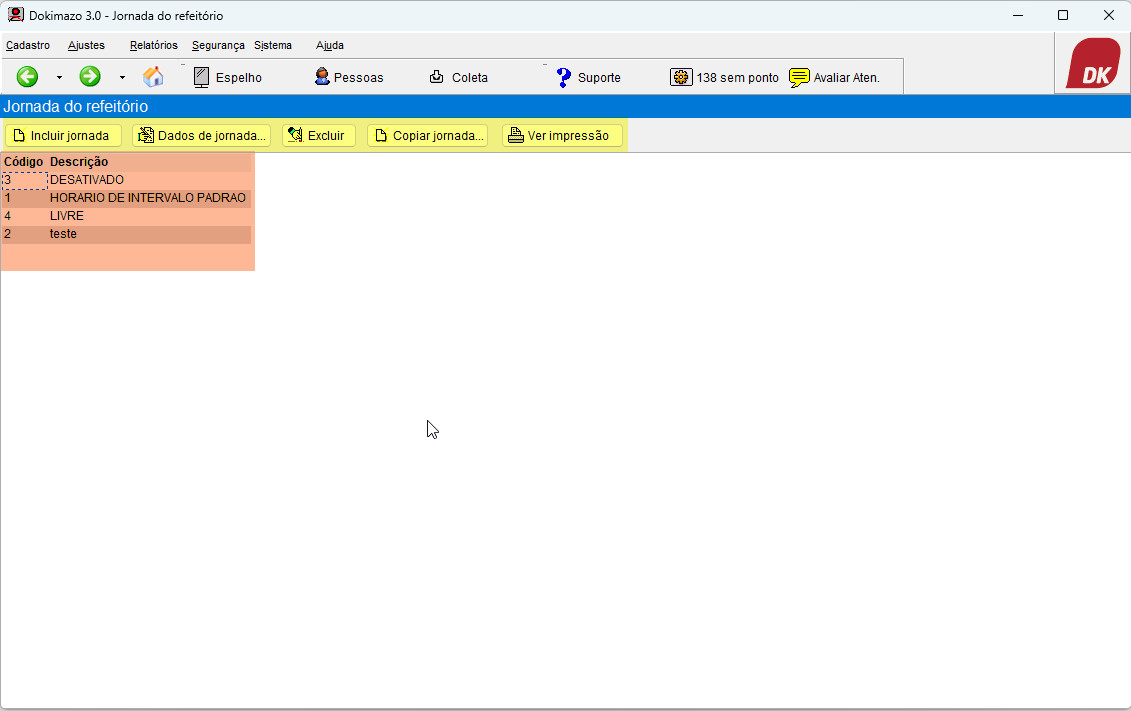Click the Descrição column header
Image resolution: width=1131 pixels, height=711 pixels.
tap(79, 162)
